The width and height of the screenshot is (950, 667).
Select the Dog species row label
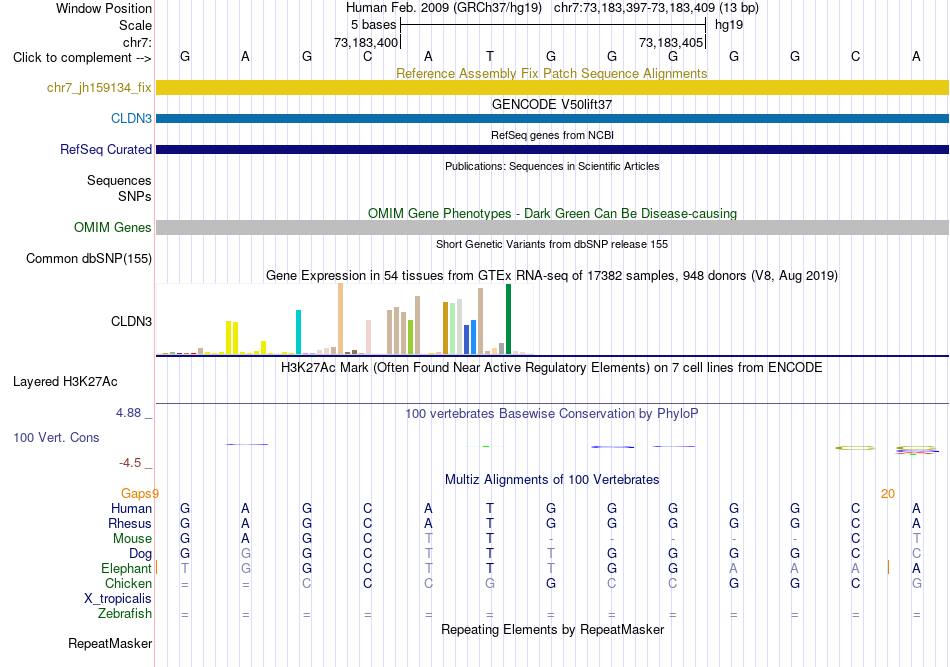click(140, 554)
